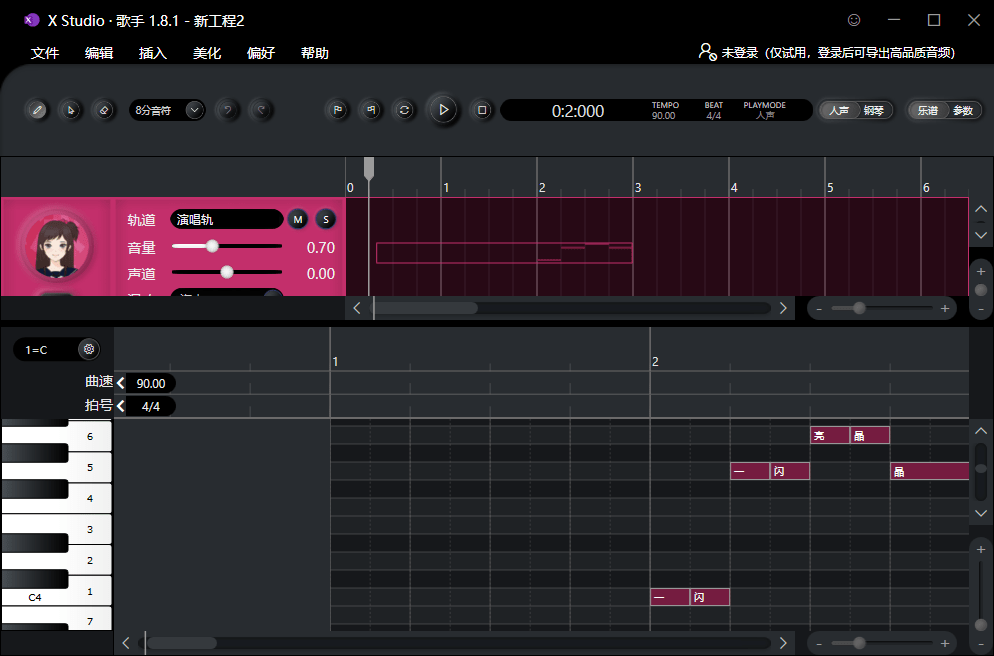Select the pencil note-drawing tool
This screenshot has width=994, height=656.
[x=37, y=110]
